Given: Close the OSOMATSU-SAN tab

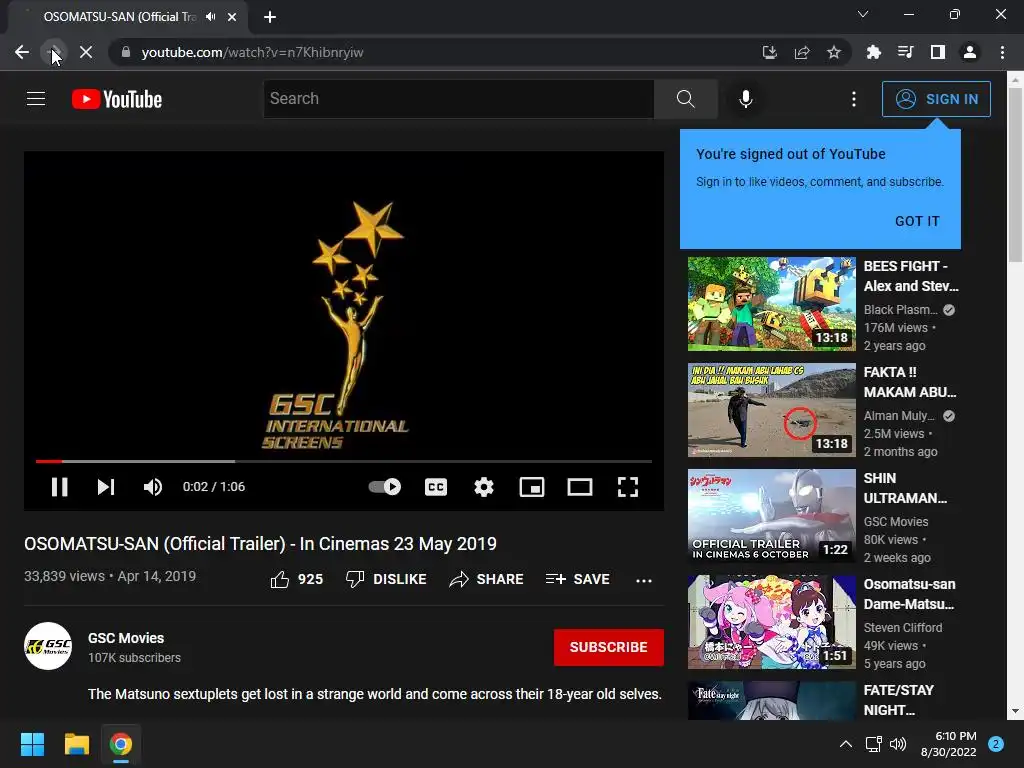Looking at the screenshot, I should (x=232, y=17).
